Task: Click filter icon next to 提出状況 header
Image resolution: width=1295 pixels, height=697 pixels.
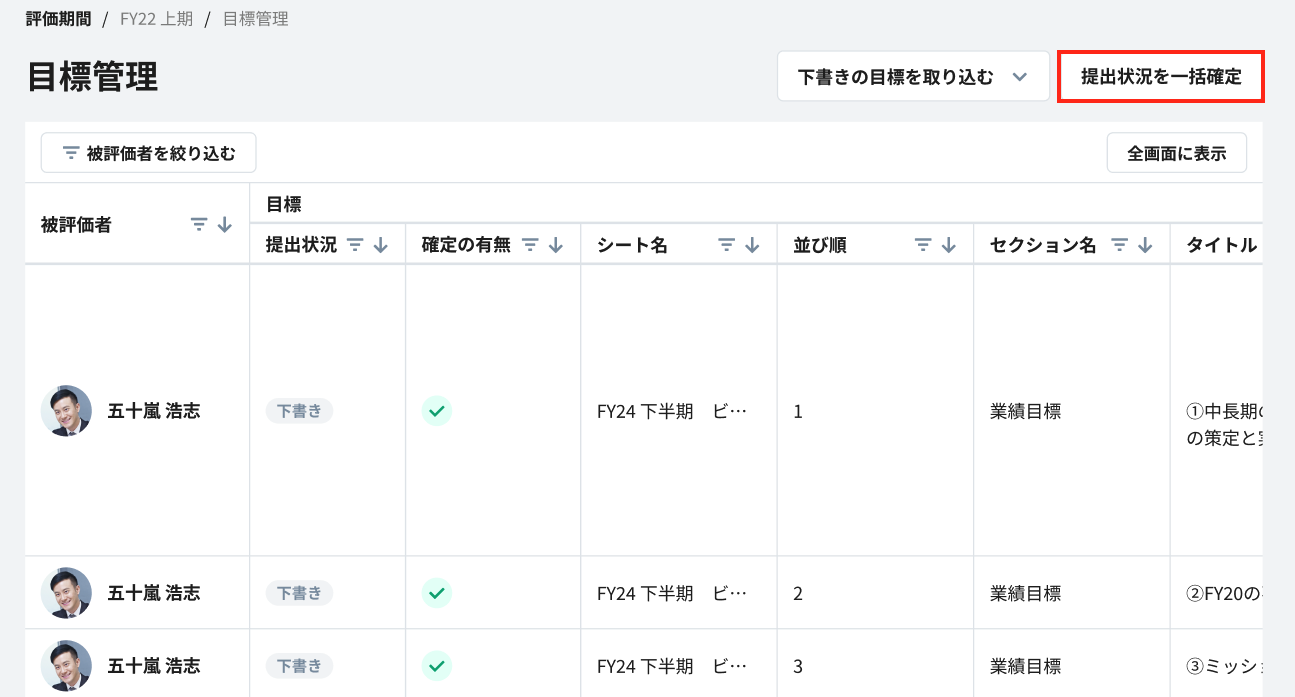Action: (355, 245)
